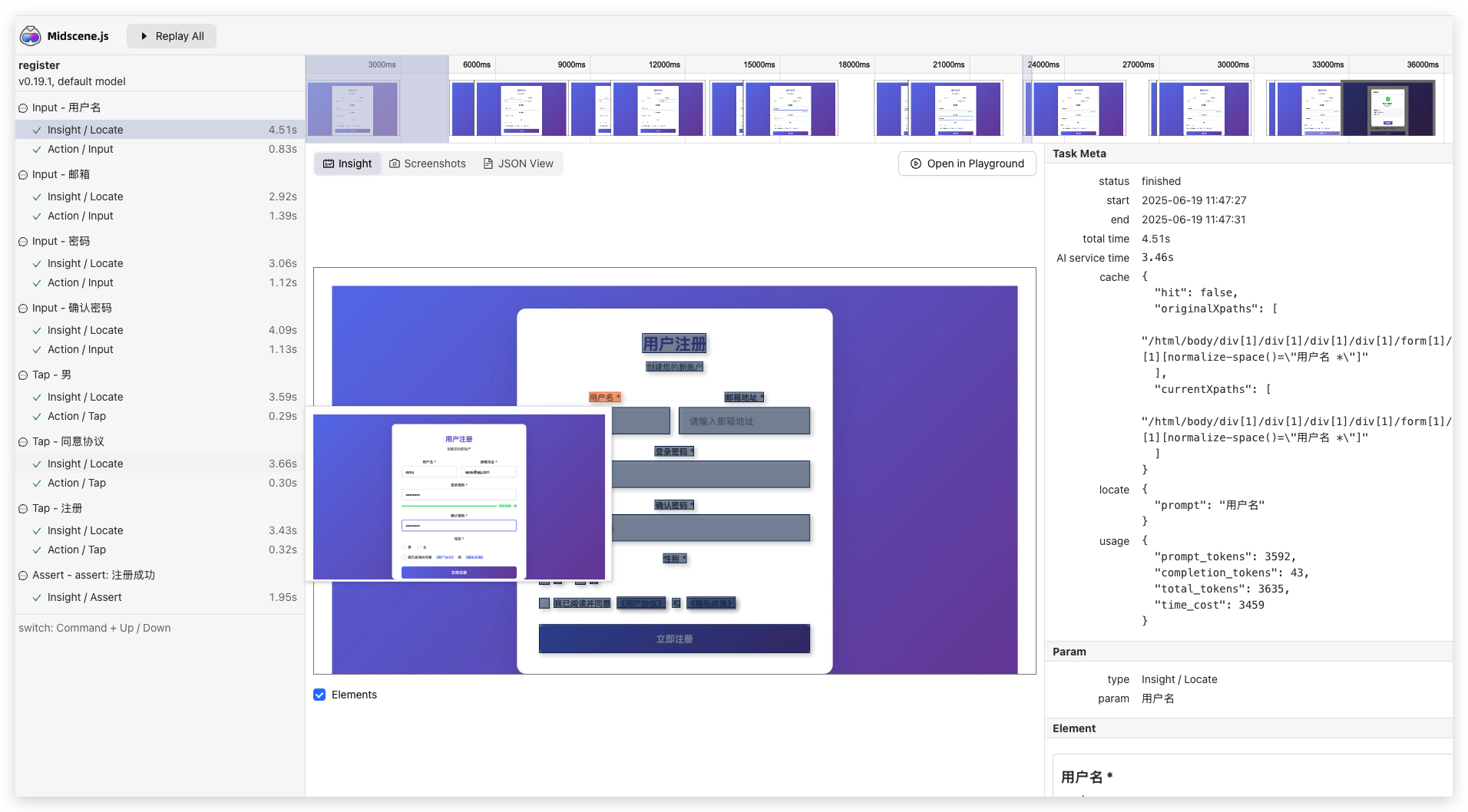
Task: Select Action / Tap task taking 0.29s
Action: 160,416
